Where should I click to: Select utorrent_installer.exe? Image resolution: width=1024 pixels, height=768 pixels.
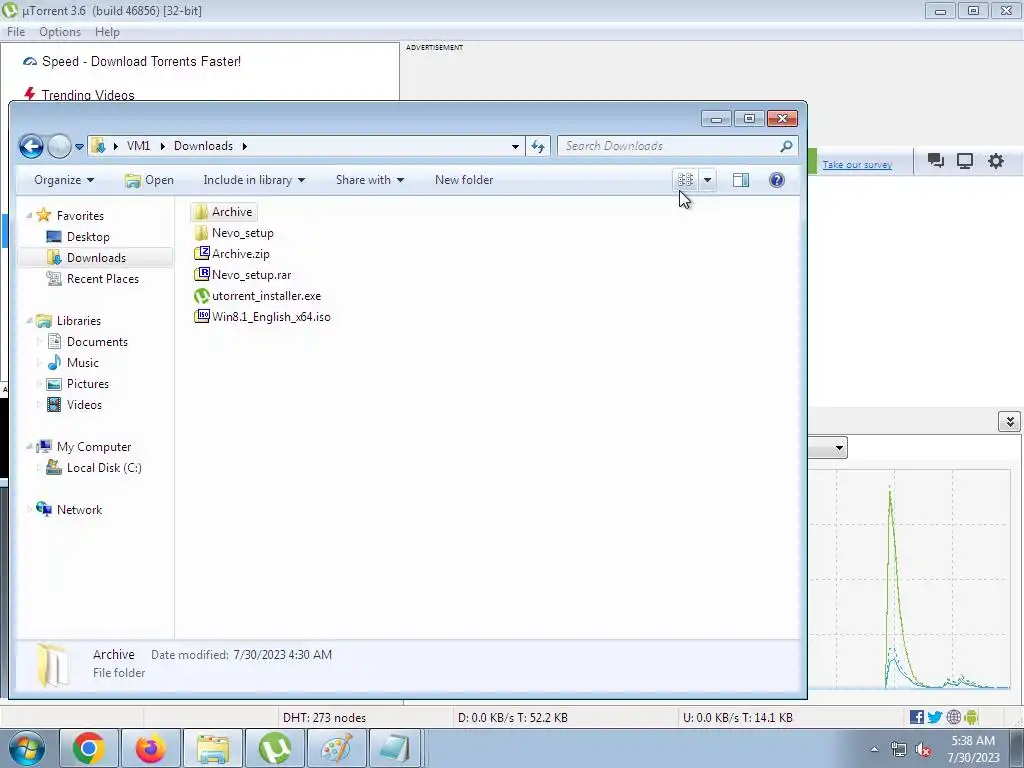257,296
